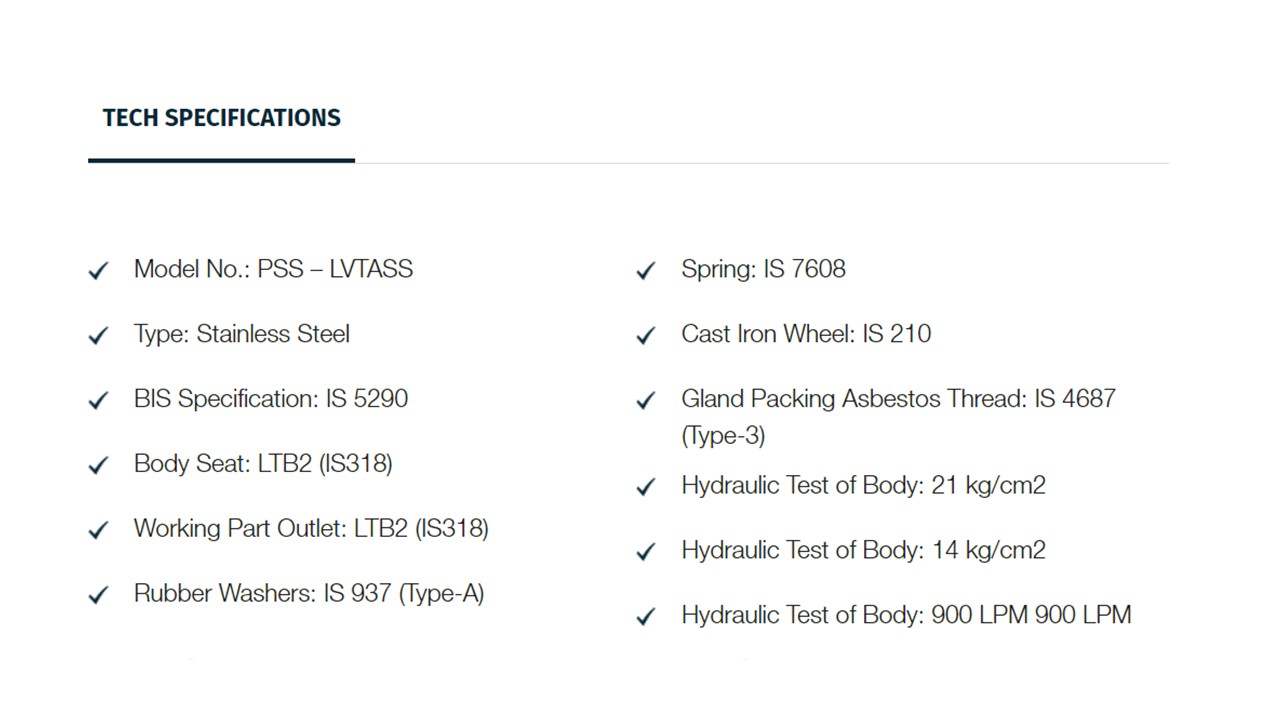
Task: Click checkmark beside Body Seat LTB2
Action: pos(98,466)
